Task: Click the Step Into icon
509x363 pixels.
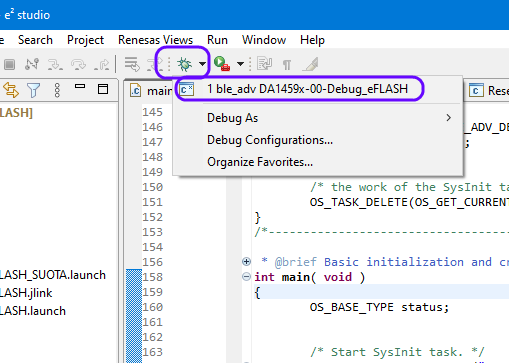Action: (x=55, y=64)
